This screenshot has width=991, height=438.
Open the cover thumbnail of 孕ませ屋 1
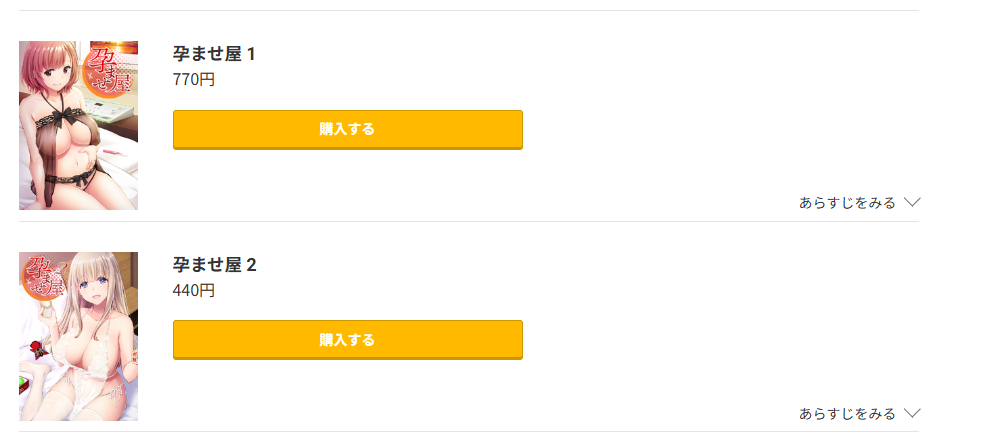(78, 125)
